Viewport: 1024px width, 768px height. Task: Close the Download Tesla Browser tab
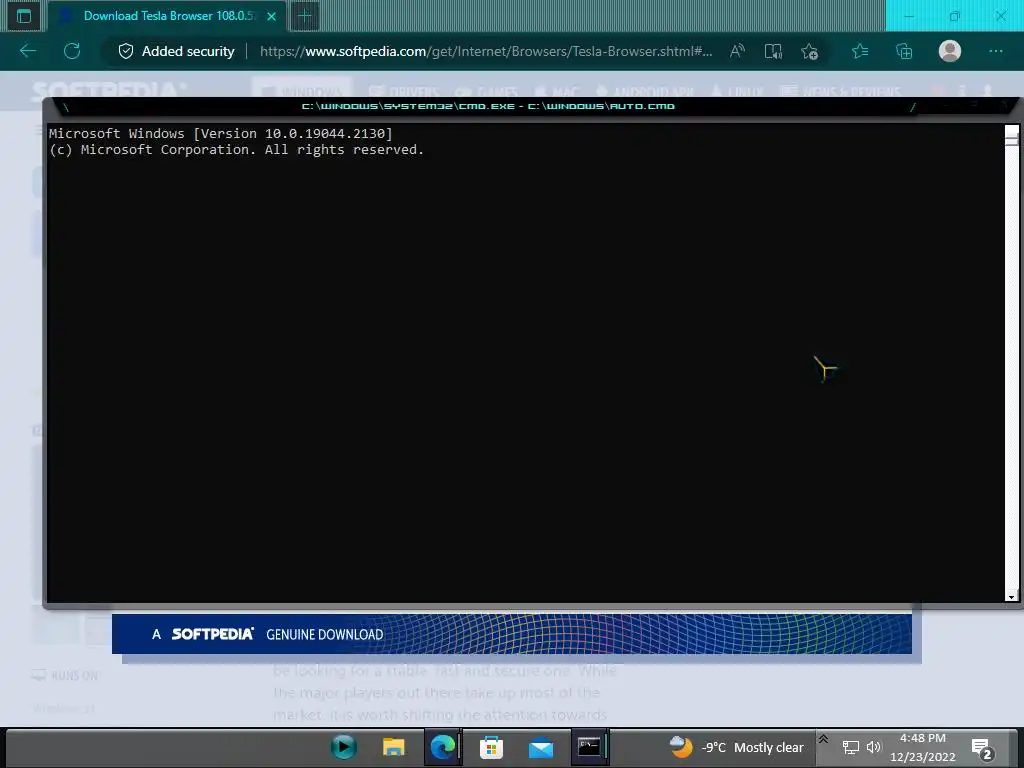click(x=272, y=16)
